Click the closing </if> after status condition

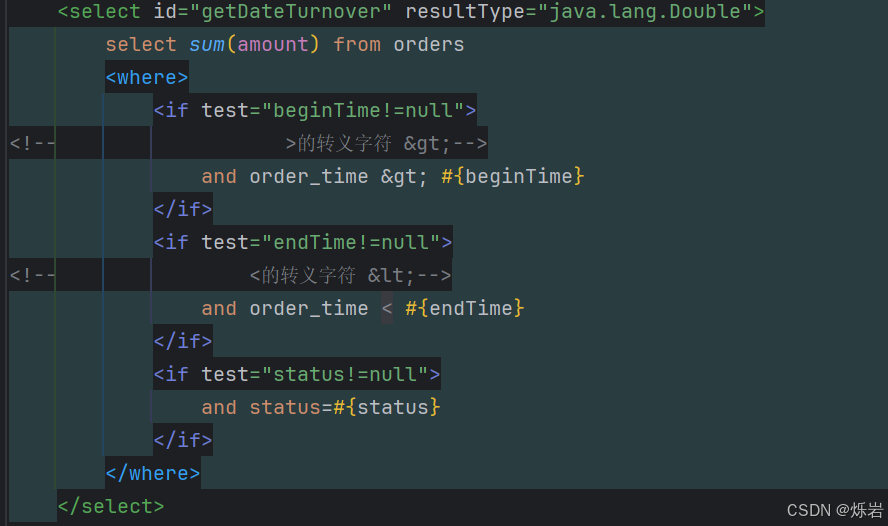183,441
